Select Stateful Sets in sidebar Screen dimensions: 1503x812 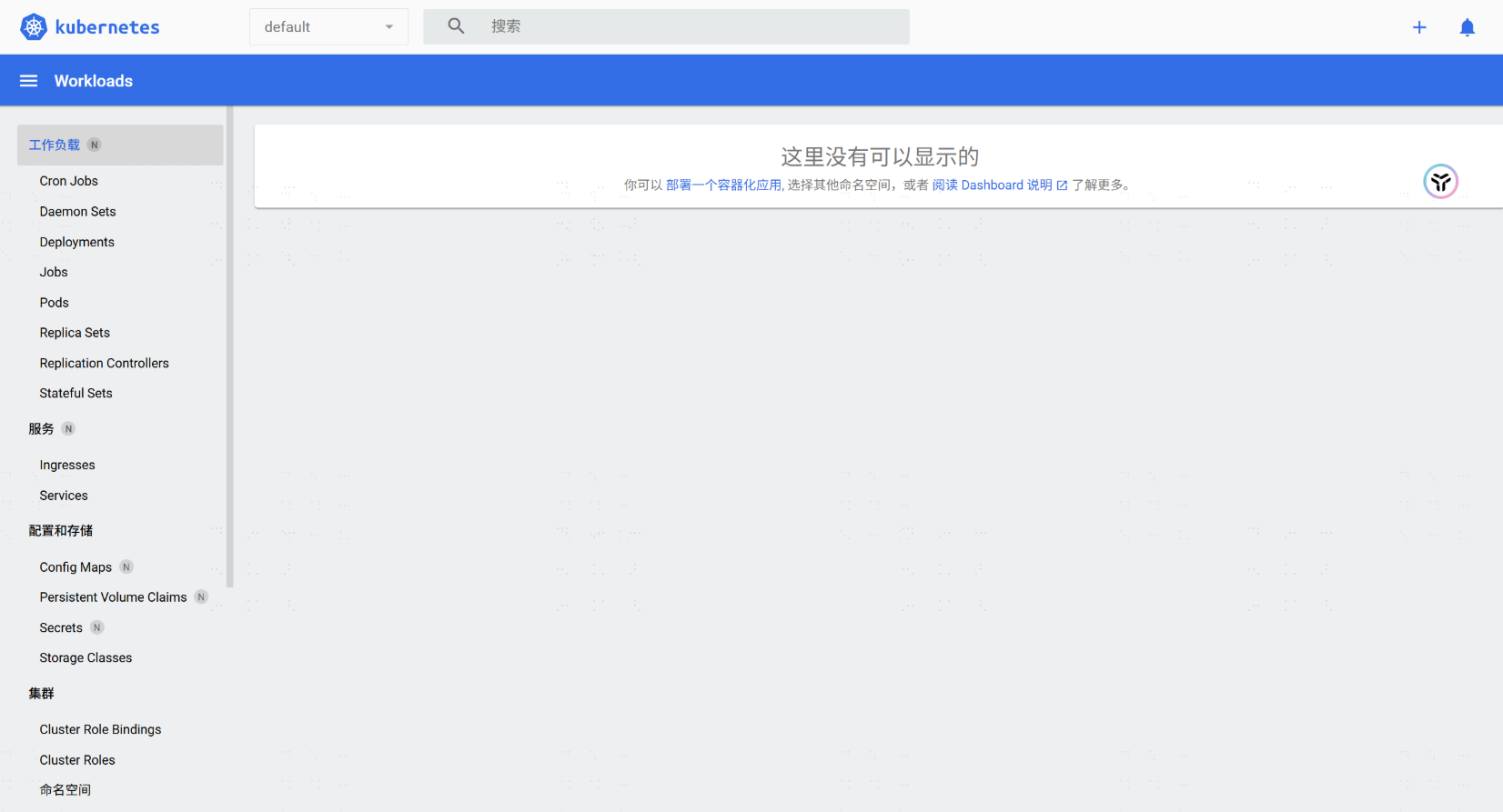tap(76, 393)
